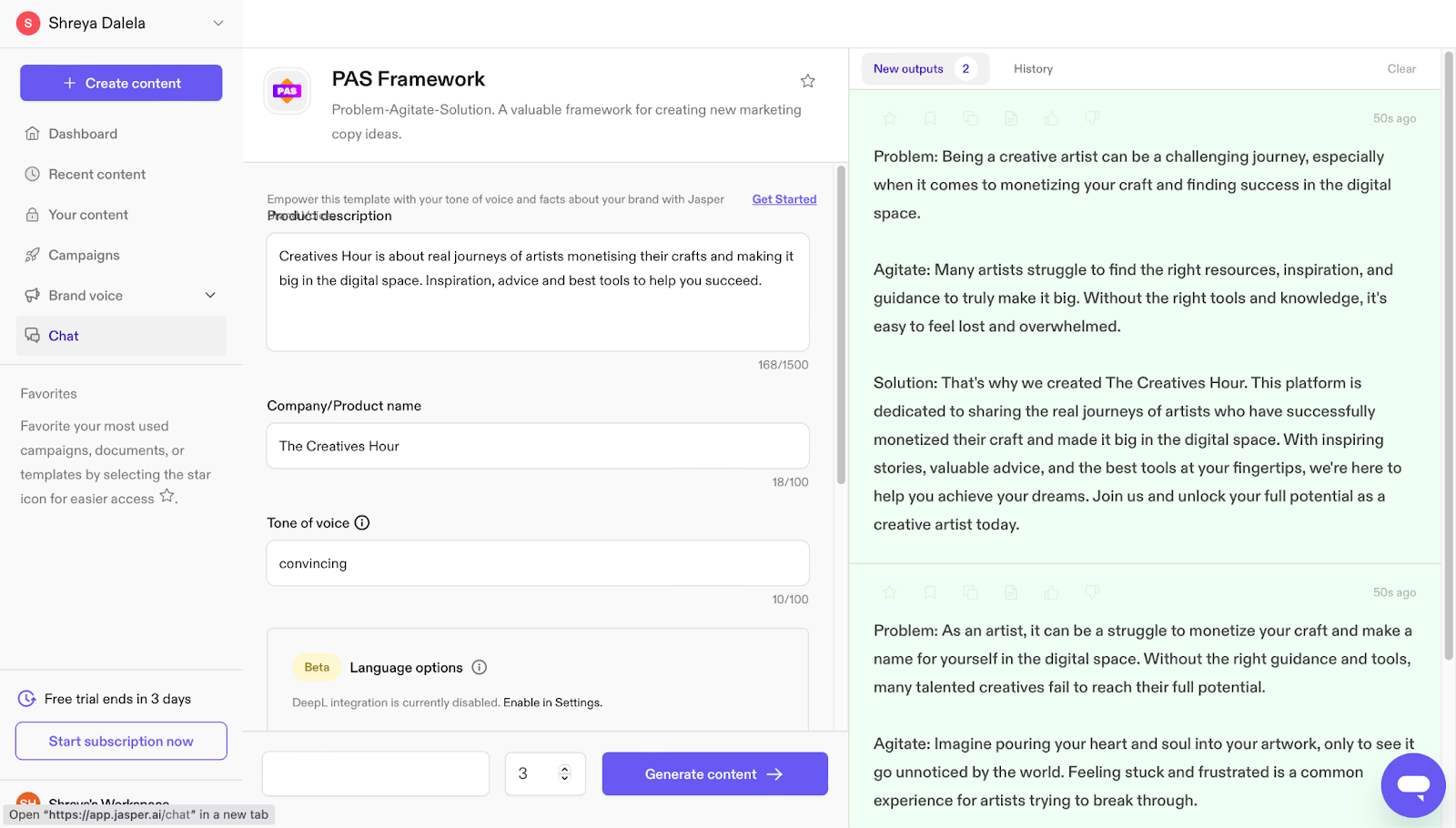This screenshot has height=828, width=1456.
Task: Click the PAS Framework template logo
Action: pos(288,91)
